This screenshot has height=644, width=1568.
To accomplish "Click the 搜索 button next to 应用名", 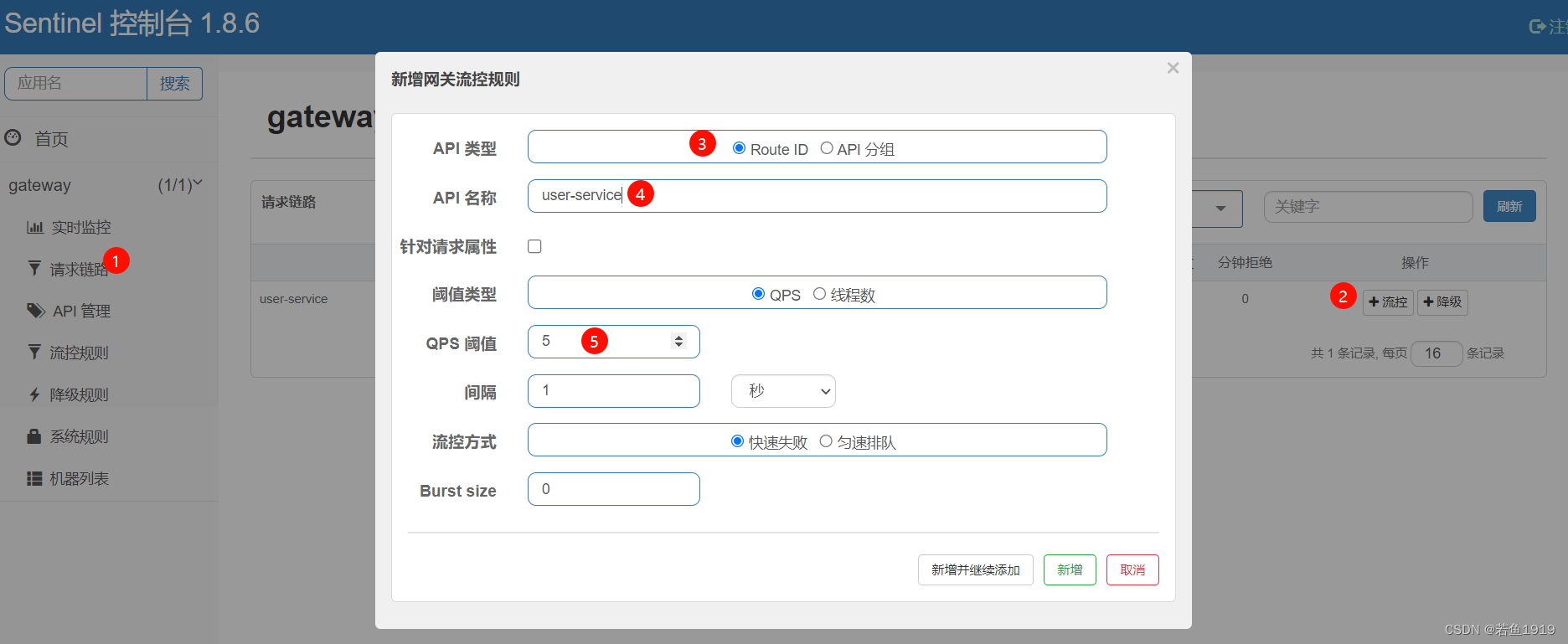I will (175, 84).
